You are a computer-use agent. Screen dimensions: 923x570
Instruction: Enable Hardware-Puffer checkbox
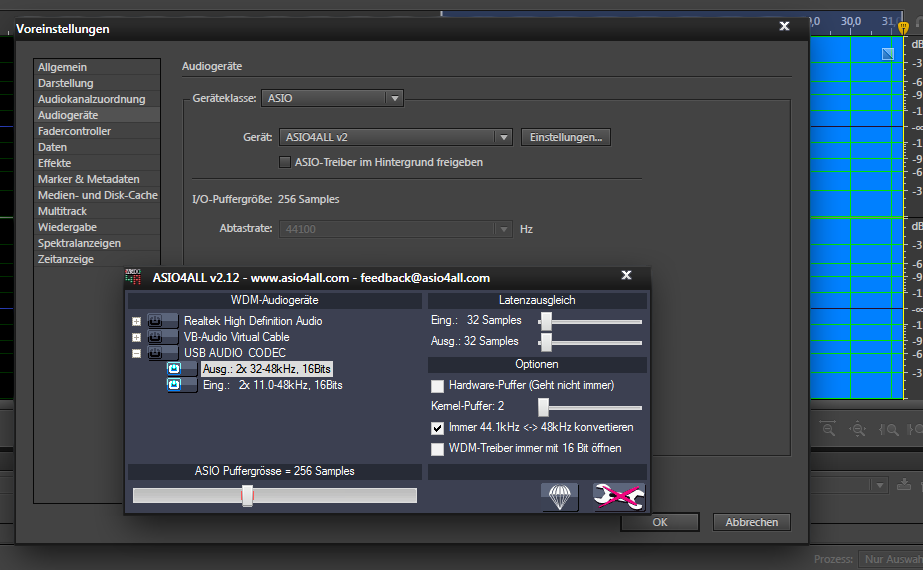click(x=437, y=386)
